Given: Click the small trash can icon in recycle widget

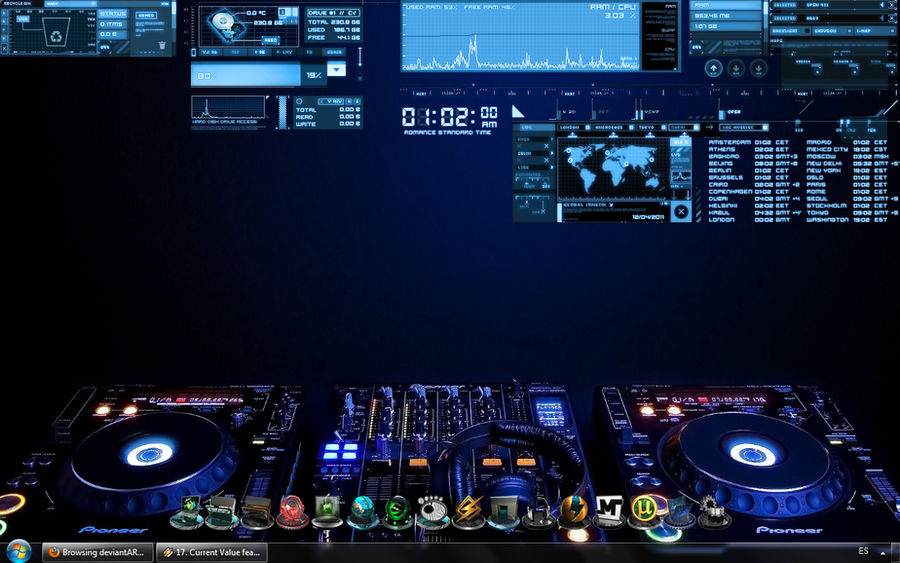Looking at the screenshot, I should click(162, 45).
